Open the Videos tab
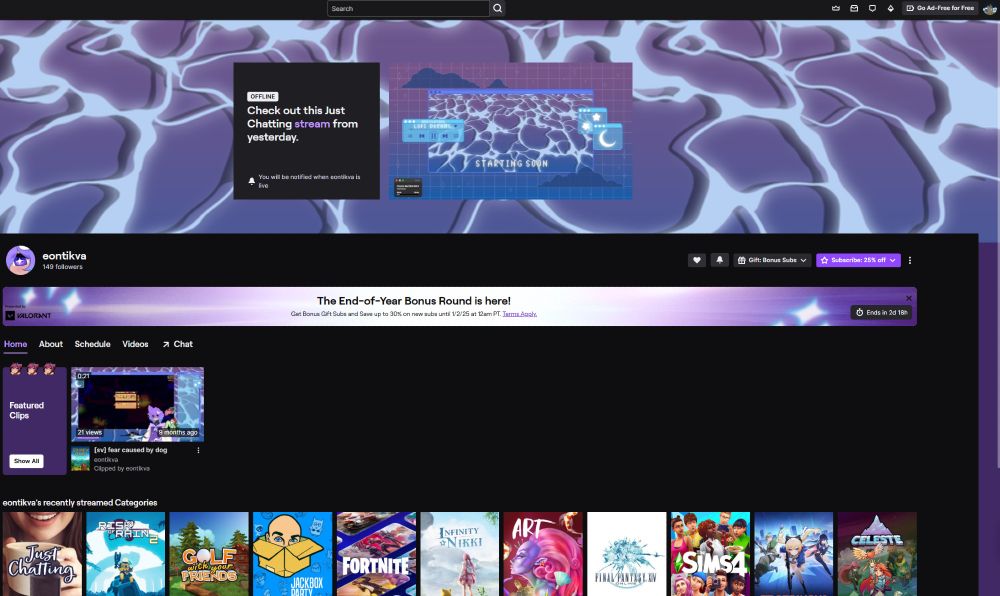1000x596 pixels. coord(135,344)
